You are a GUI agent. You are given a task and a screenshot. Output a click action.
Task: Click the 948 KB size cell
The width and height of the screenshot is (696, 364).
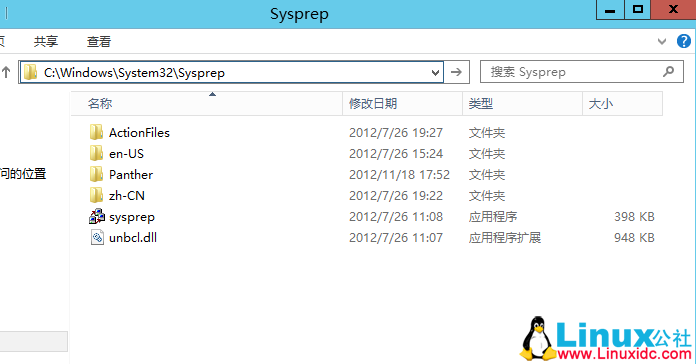tap(634, 237)
